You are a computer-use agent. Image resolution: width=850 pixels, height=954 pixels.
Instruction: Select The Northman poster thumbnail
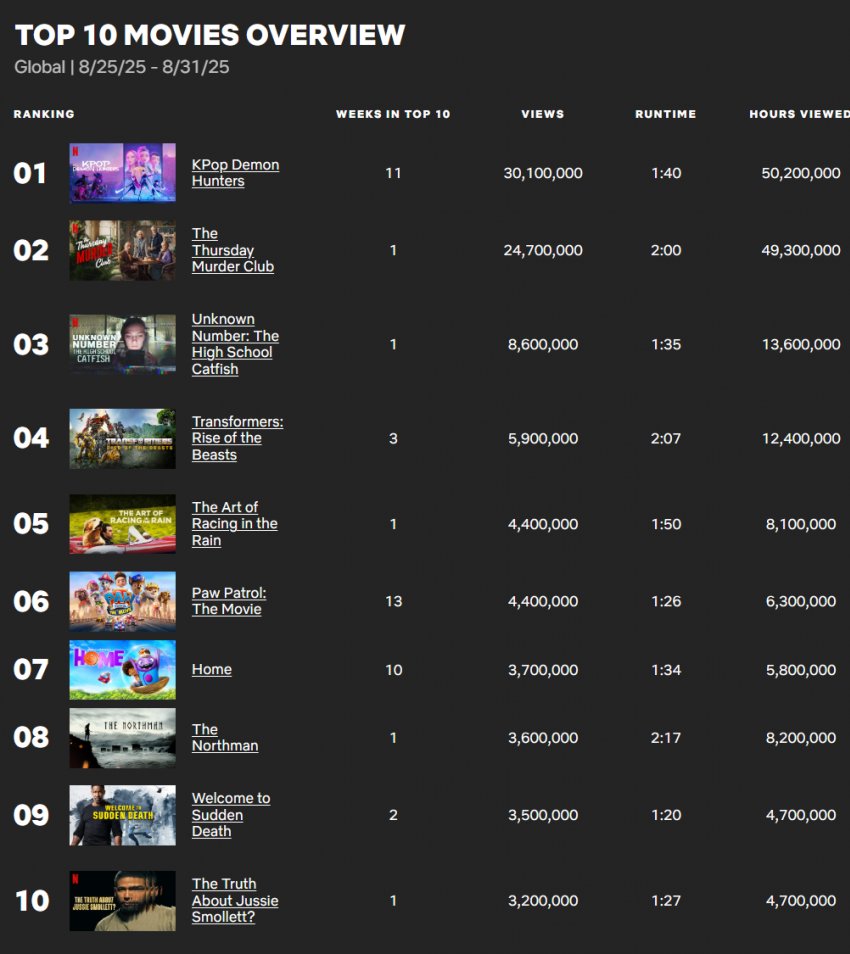tap(122, 738)
